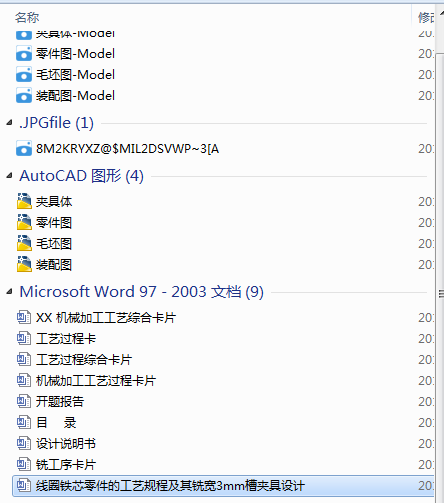444x503 pixels.
Task: Select the file 零件图-Model
Action: coord(75,54)
